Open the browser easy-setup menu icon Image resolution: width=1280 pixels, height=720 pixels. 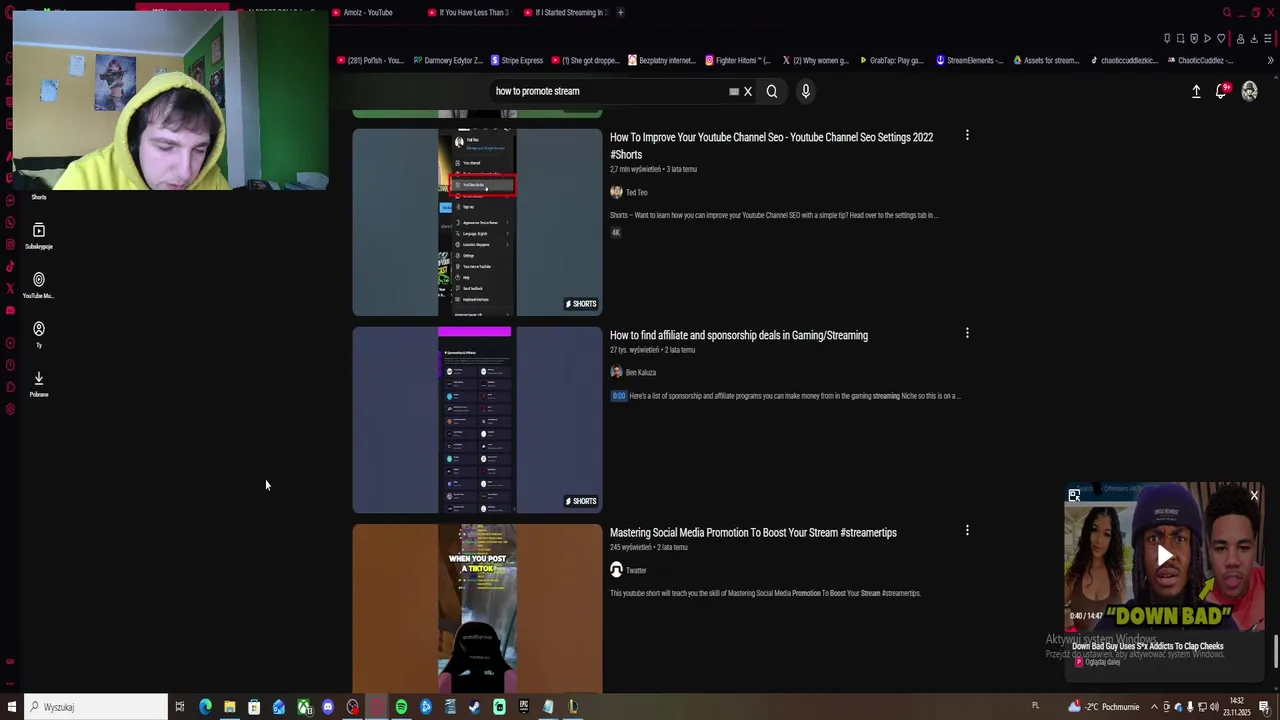coord(1268,39)
